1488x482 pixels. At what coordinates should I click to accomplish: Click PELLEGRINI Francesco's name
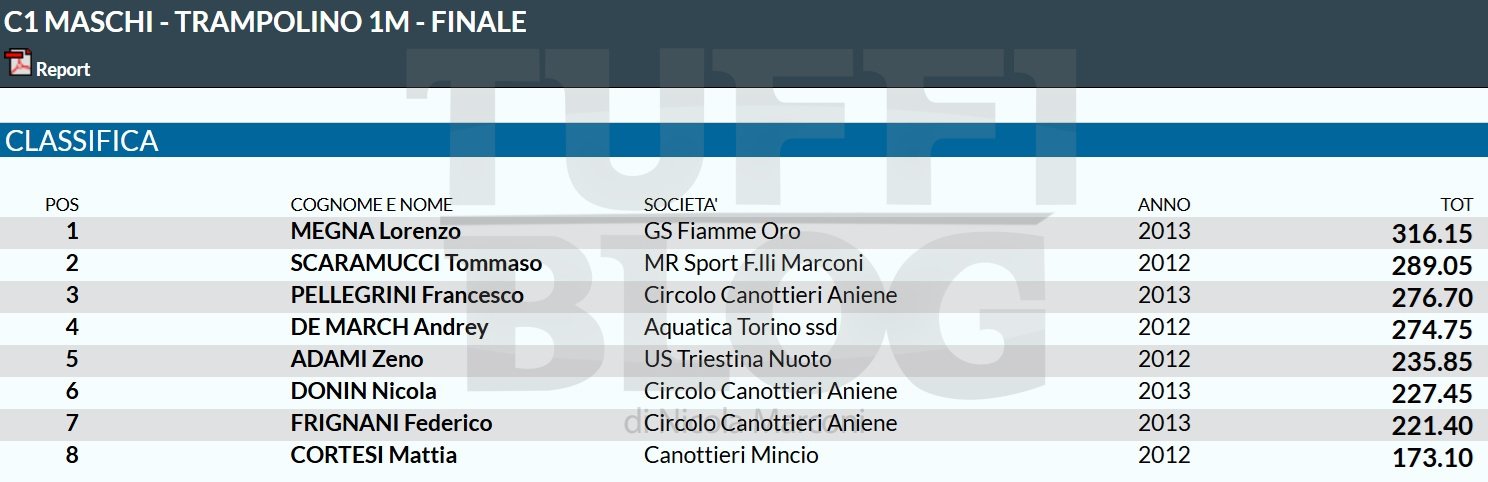tap(407, 295)
